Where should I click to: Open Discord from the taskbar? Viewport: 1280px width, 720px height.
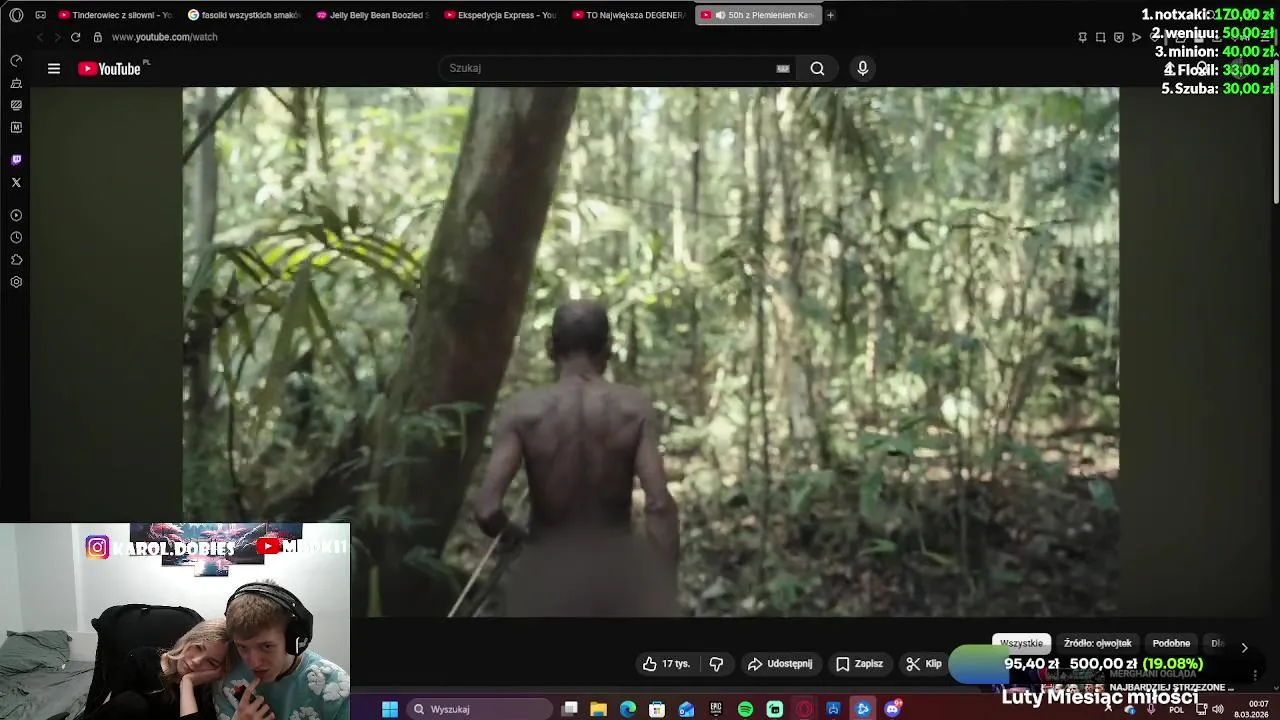click(892, 709)
